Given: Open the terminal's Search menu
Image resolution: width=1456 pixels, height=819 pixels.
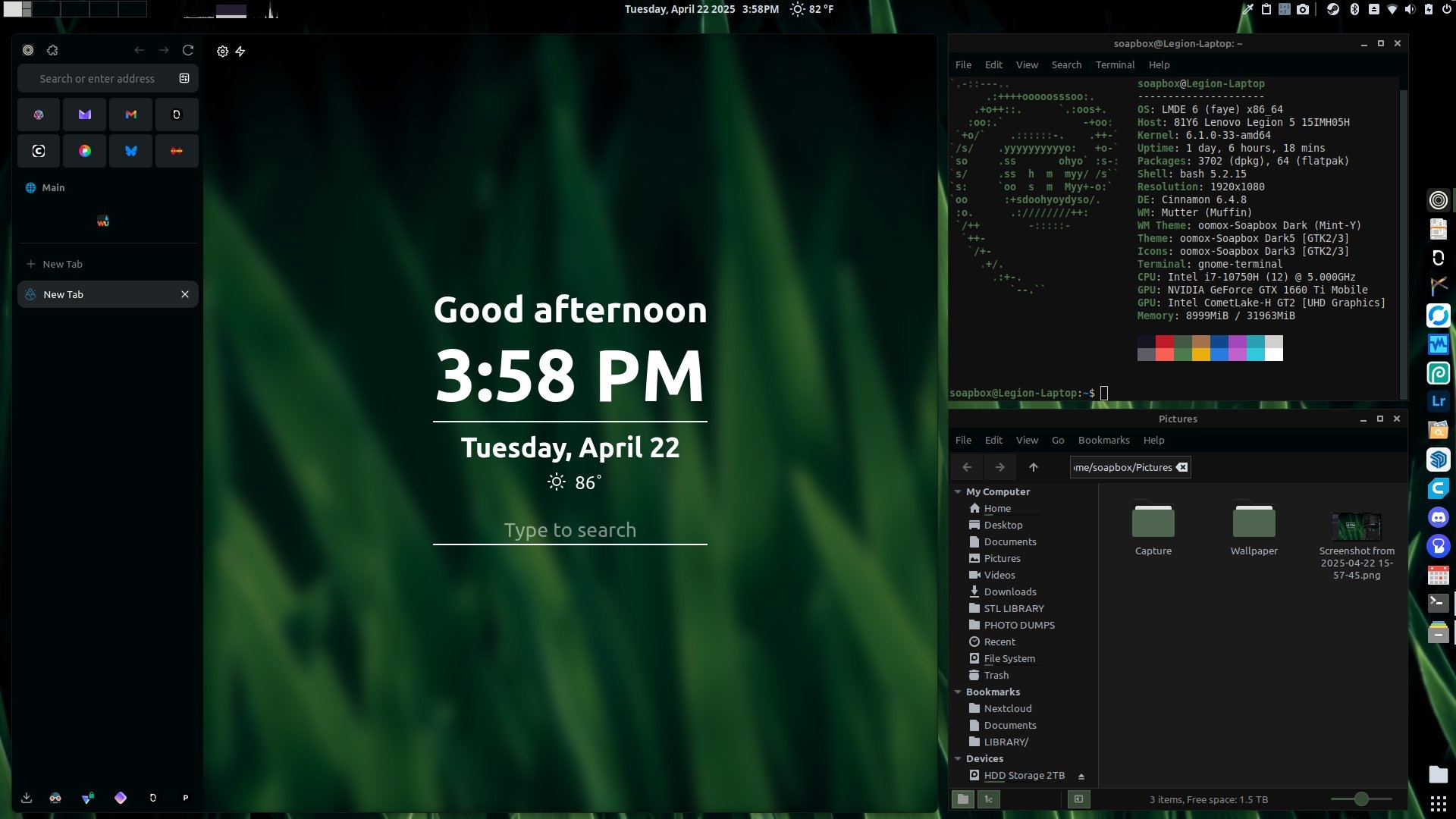Looking at the screenshot, I should tap(1065, 64).
